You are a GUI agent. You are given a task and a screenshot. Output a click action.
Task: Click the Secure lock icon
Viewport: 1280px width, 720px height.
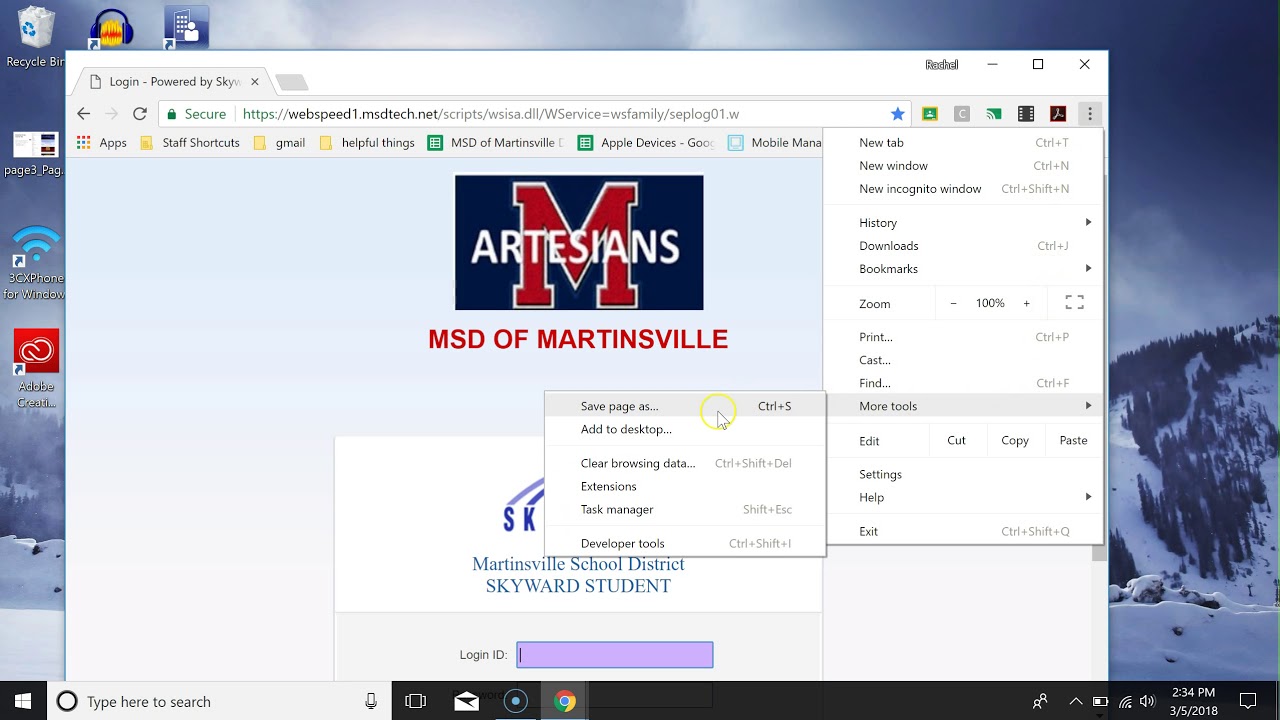click(172, 114)
